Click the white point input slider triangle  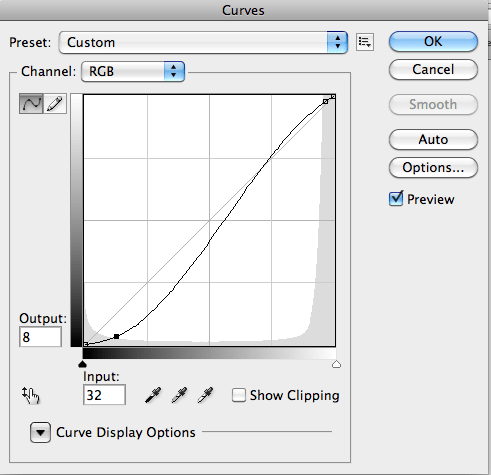336,364
